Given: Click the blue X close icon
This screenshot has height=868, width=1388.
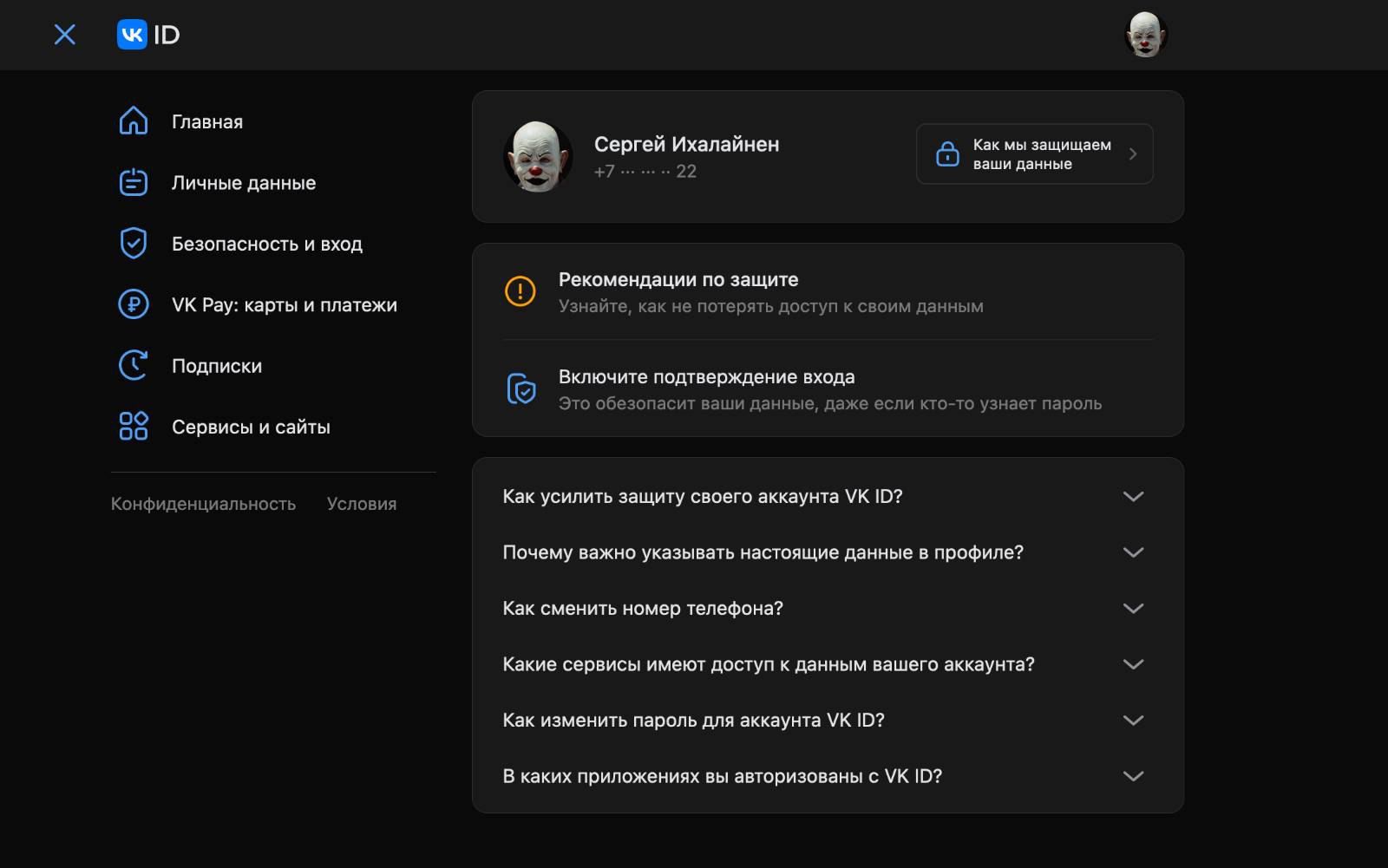Looking at the screenshot, I should click(x=65, y=35).
